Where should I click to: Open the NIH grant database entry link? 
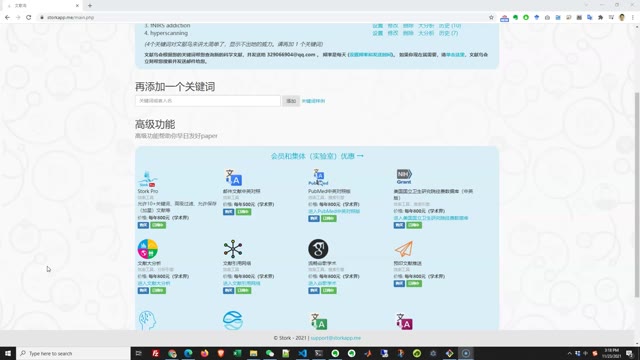[431, 218]
